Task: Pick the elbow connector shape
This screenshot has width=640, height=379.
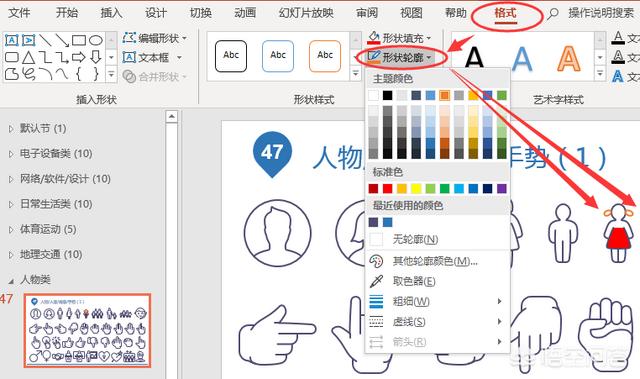Action: pos(45,57)
